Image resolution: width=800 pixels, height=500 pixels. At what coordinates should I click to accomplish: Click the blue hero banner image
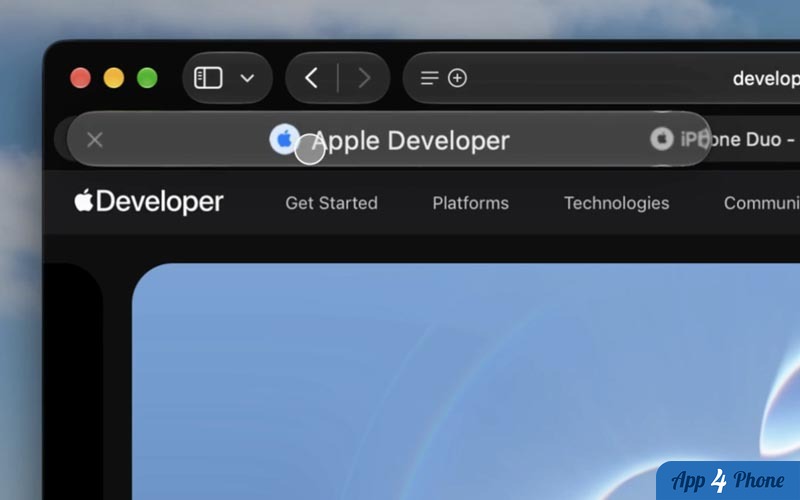[466, 382]
